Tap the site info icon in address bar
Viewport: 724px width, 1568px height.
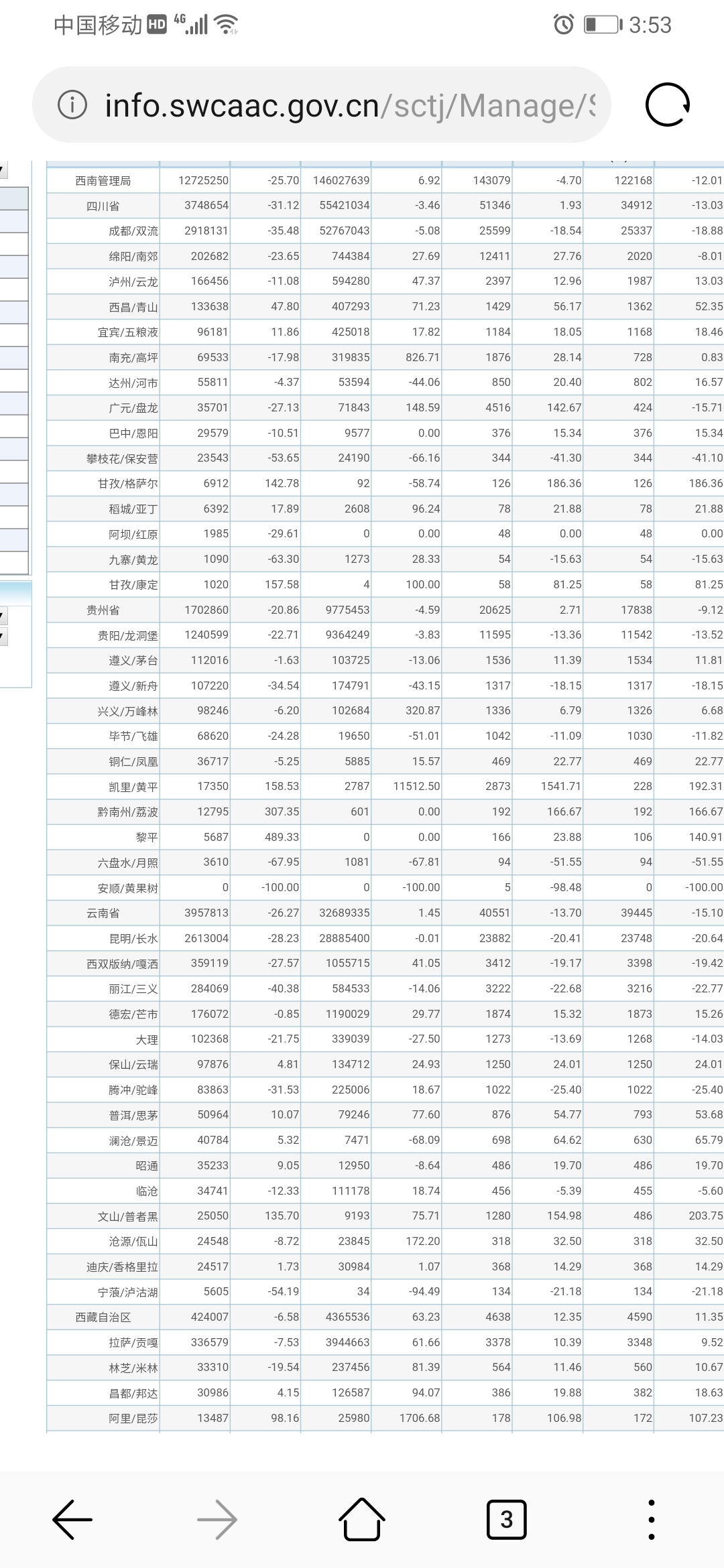[x=72, y=105]
